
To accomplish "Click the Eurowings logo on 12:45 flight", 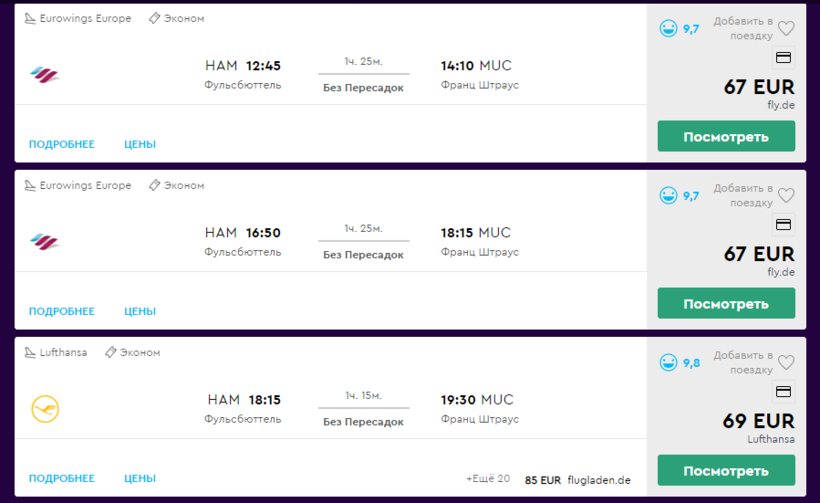I will (x=45, y=74).
